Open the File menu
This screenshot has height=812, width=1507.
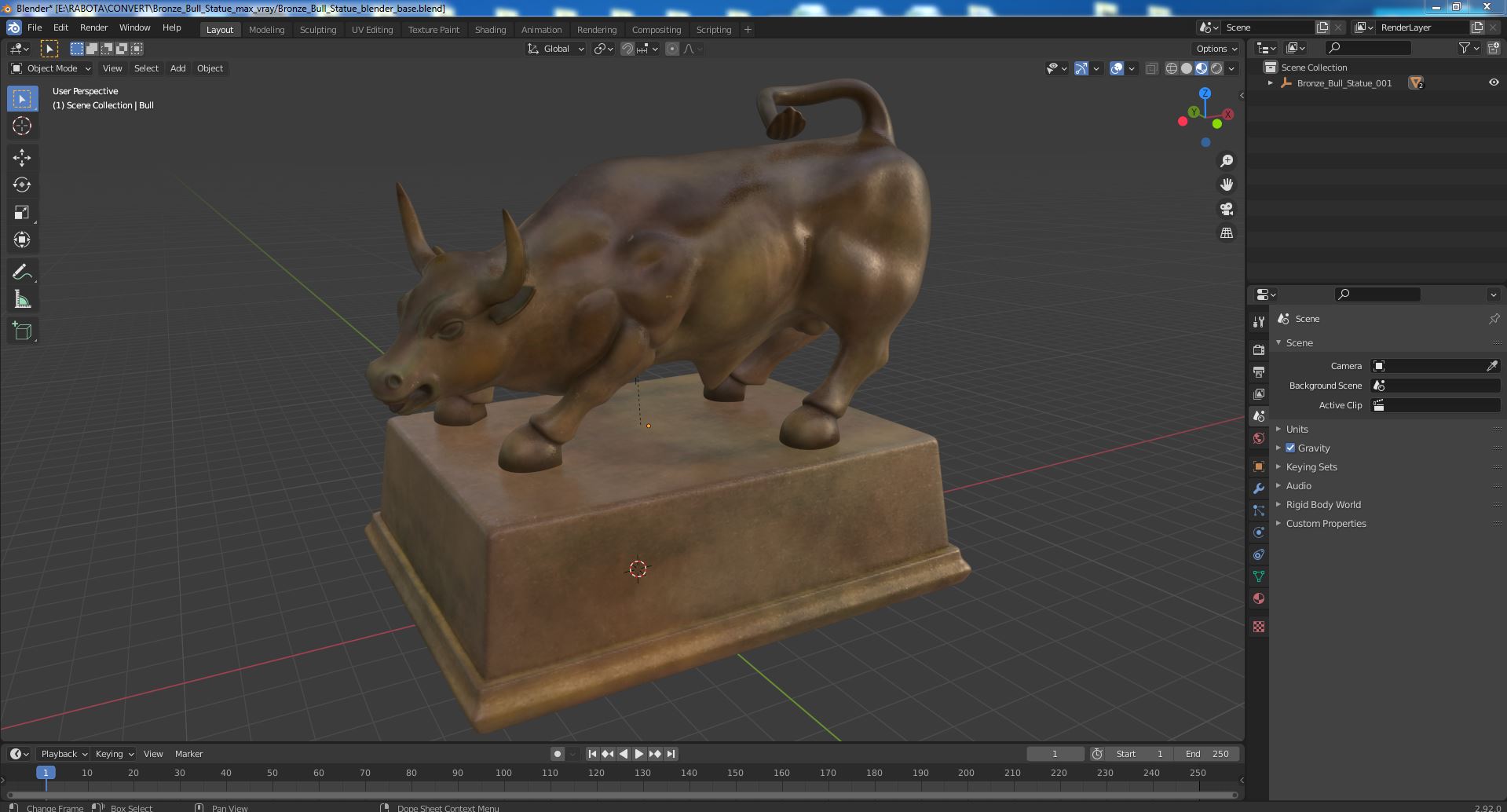pyautogui.click(x=35, y=27)
